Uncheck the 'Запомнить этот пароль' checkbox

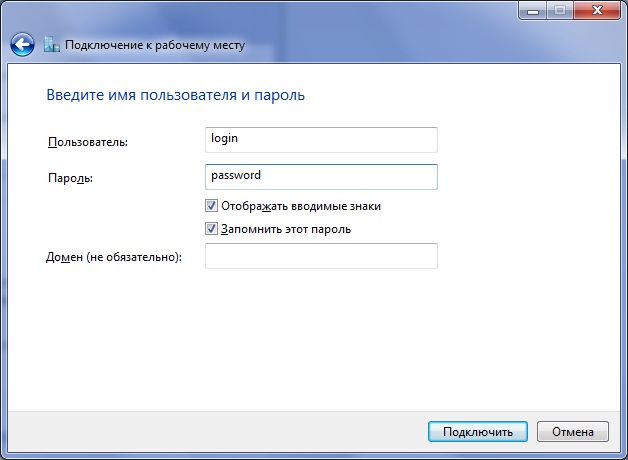pos(211,229)
